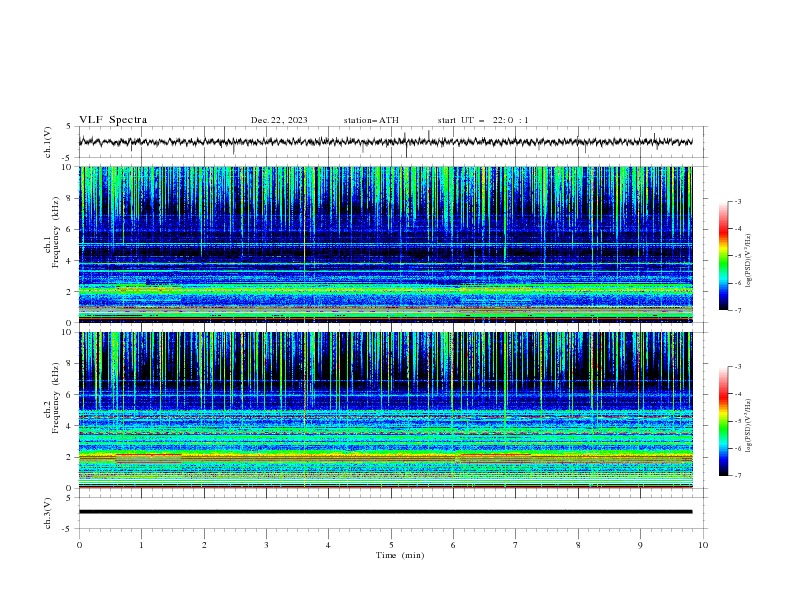Click inside the ch.2 spectrogram panel
Viewport: 792px width, 612px height.
385,410
